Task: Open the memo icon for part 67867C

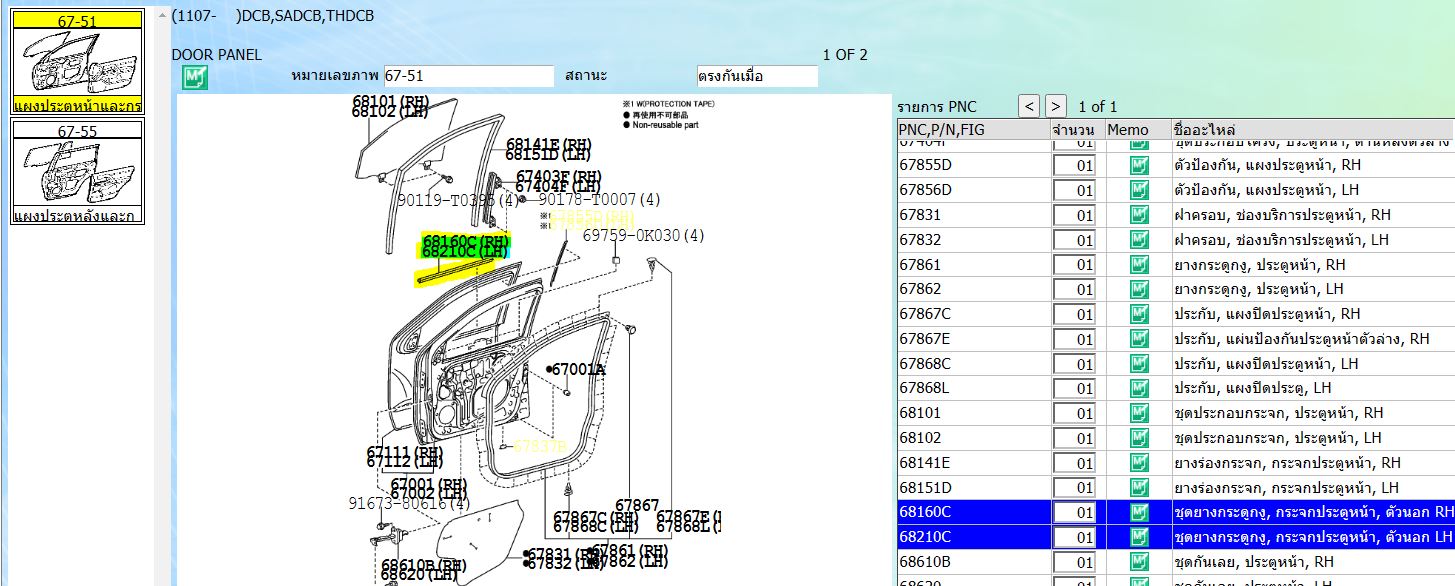Action: 1139,314
